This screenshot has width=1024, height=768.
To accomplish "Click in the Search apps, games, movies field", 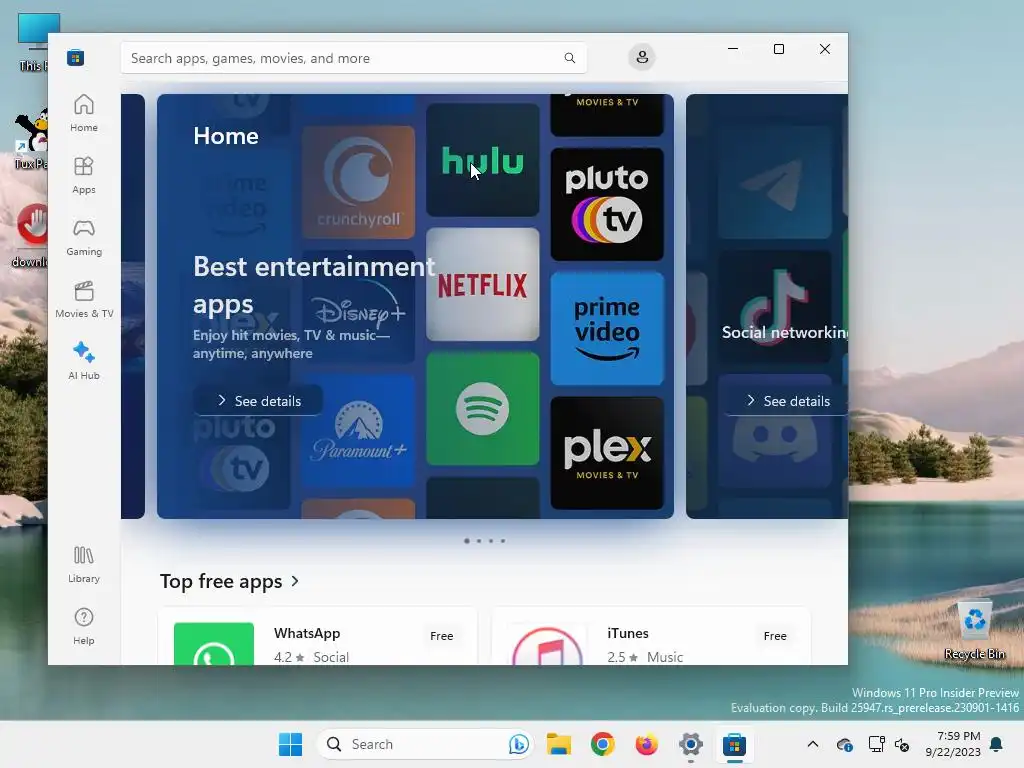I will tap(353, 58).
